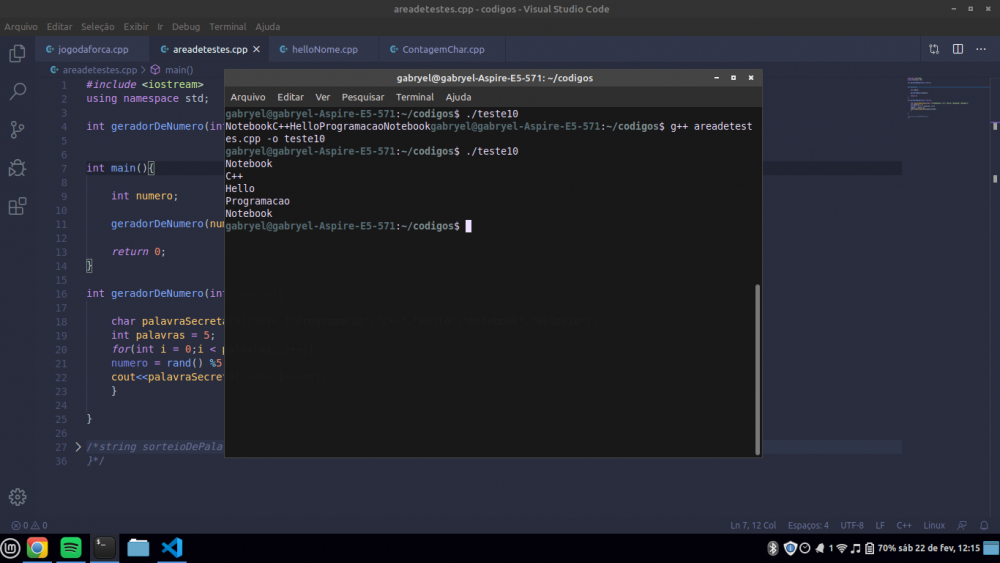Open the Linux Mint menu button
Screen dimensions: 1000x563
pyautogui.click(x=10, y=548)
